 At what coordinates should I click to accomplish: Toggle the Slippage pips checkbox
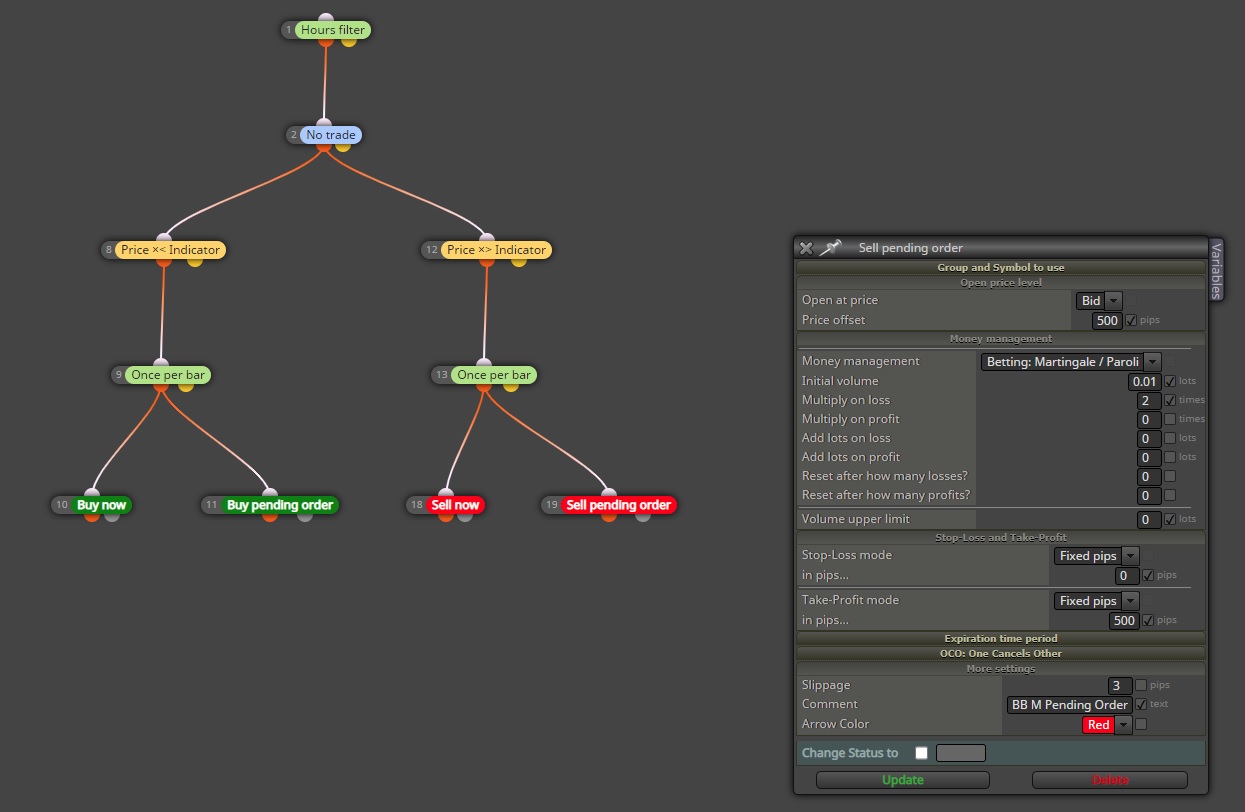[1141, 685]
